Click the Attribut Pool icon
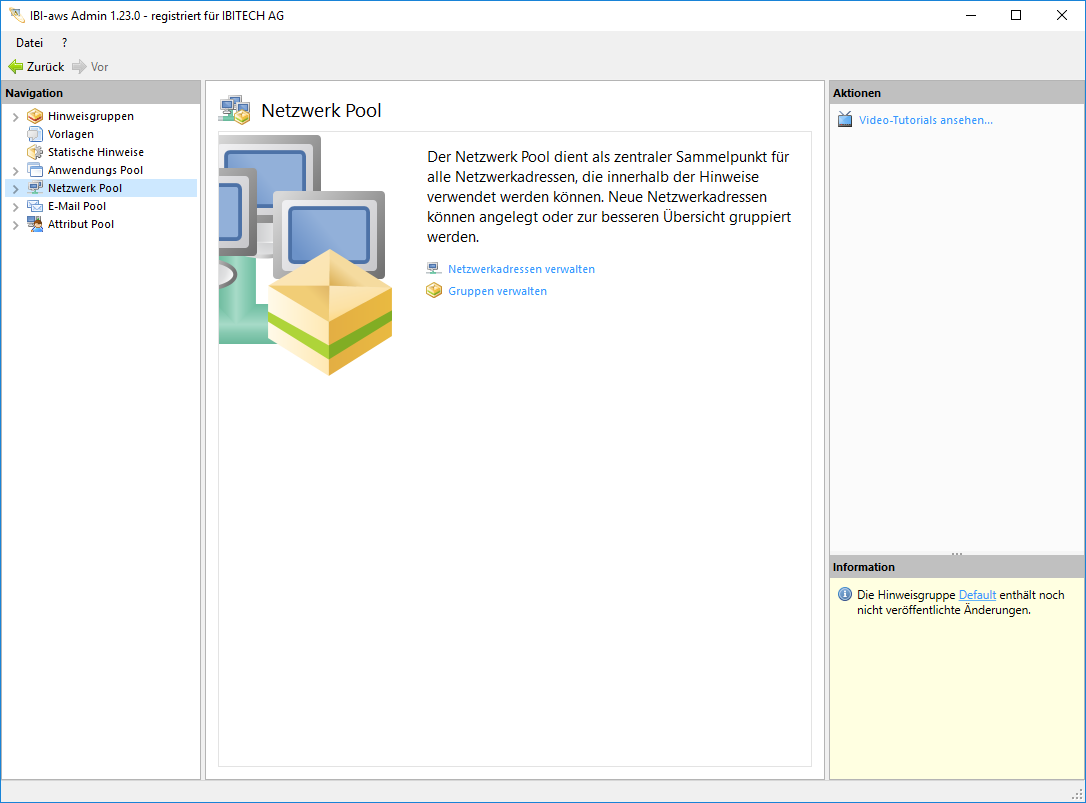1086x803 pixels. point(35,224)
